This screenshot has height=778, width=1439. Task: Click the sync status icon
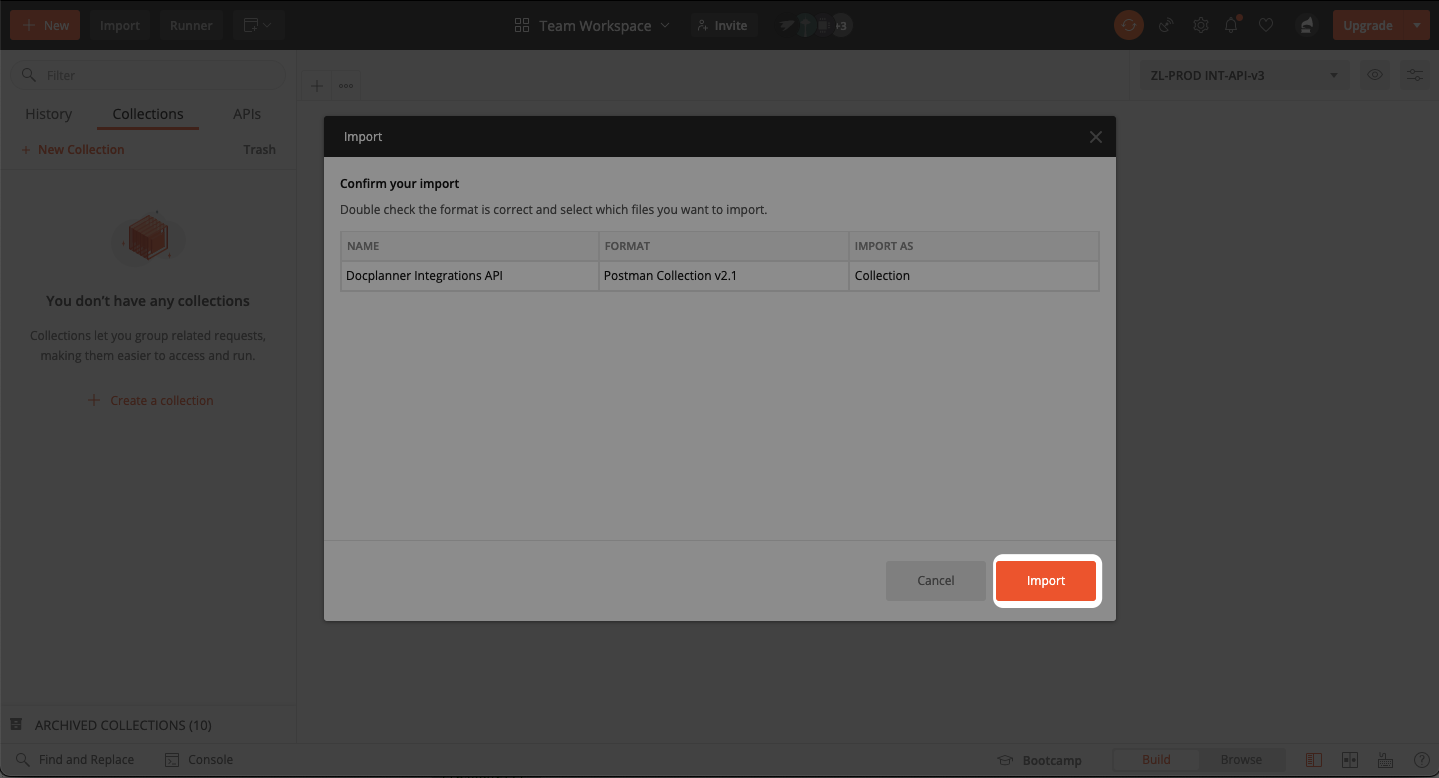click(1129, 25)
